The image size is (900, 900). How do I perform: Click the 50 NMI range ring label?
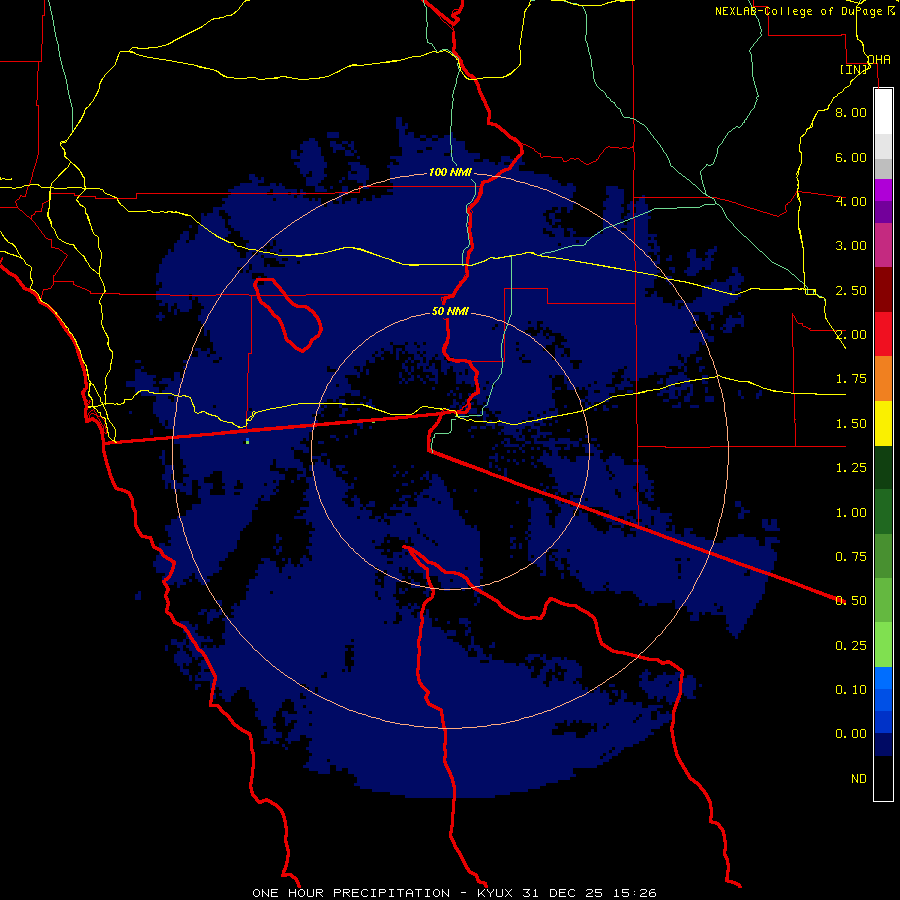[450, 312]
